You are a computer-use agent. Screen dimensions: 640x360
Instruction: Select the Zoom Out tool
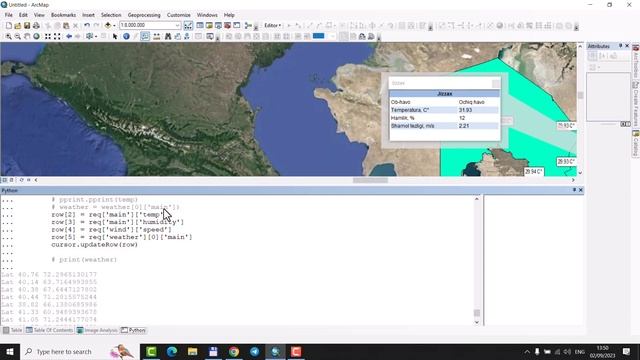(x=18, y=37)
